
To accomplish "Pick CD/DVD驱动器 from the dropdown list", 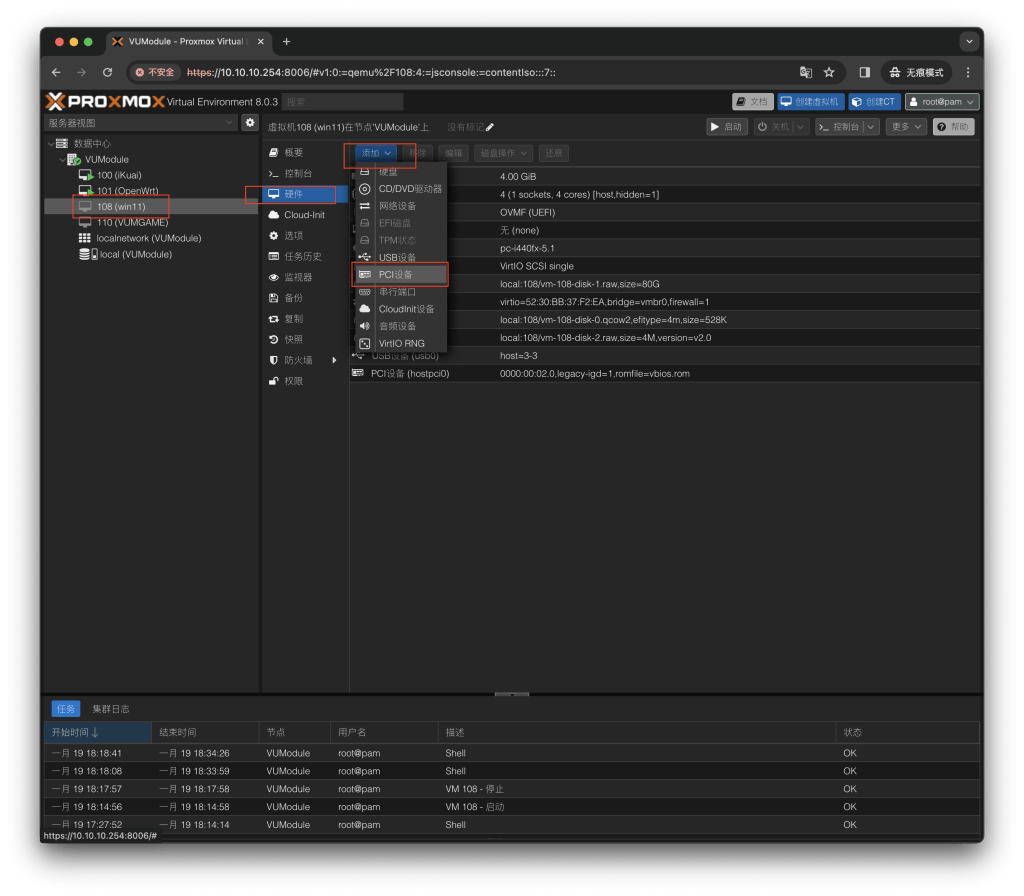I will (409, 189).
